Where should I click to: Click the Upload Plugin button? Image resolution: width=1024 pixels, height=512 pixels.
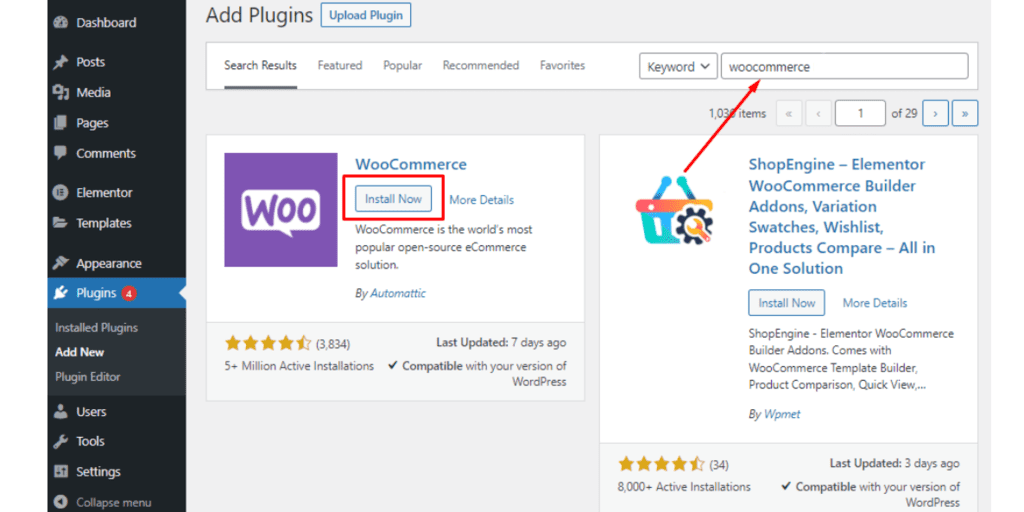coord(366,15)
